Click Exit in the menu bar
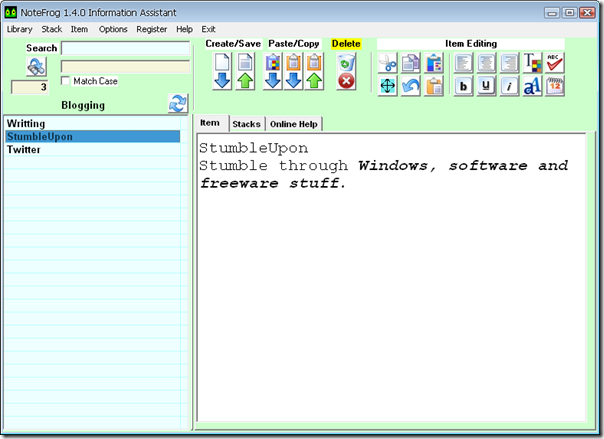 pos(208,29)
